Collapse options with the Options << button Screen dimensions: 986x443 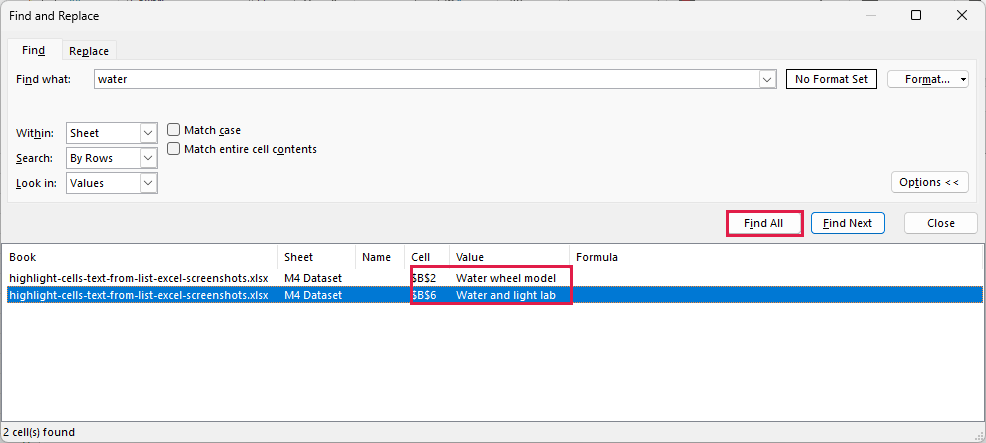[929, 182]
